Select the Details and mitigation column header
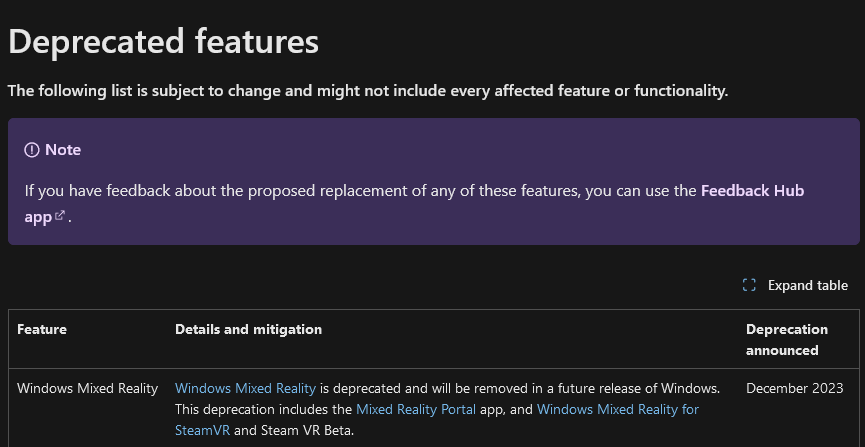Image resolution: width=865 pixels, height=447 pixels. click(248, 329)
